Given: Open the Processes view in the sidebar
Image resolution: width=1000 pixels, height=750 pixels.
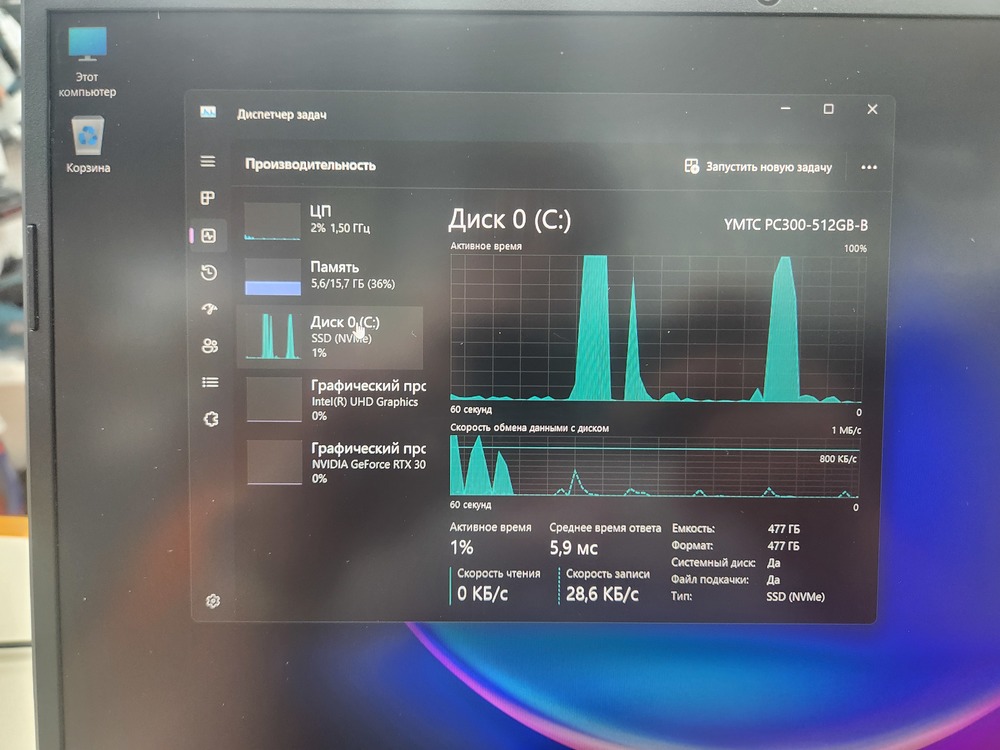Looking at the screenshot, I should click(208, 197).
